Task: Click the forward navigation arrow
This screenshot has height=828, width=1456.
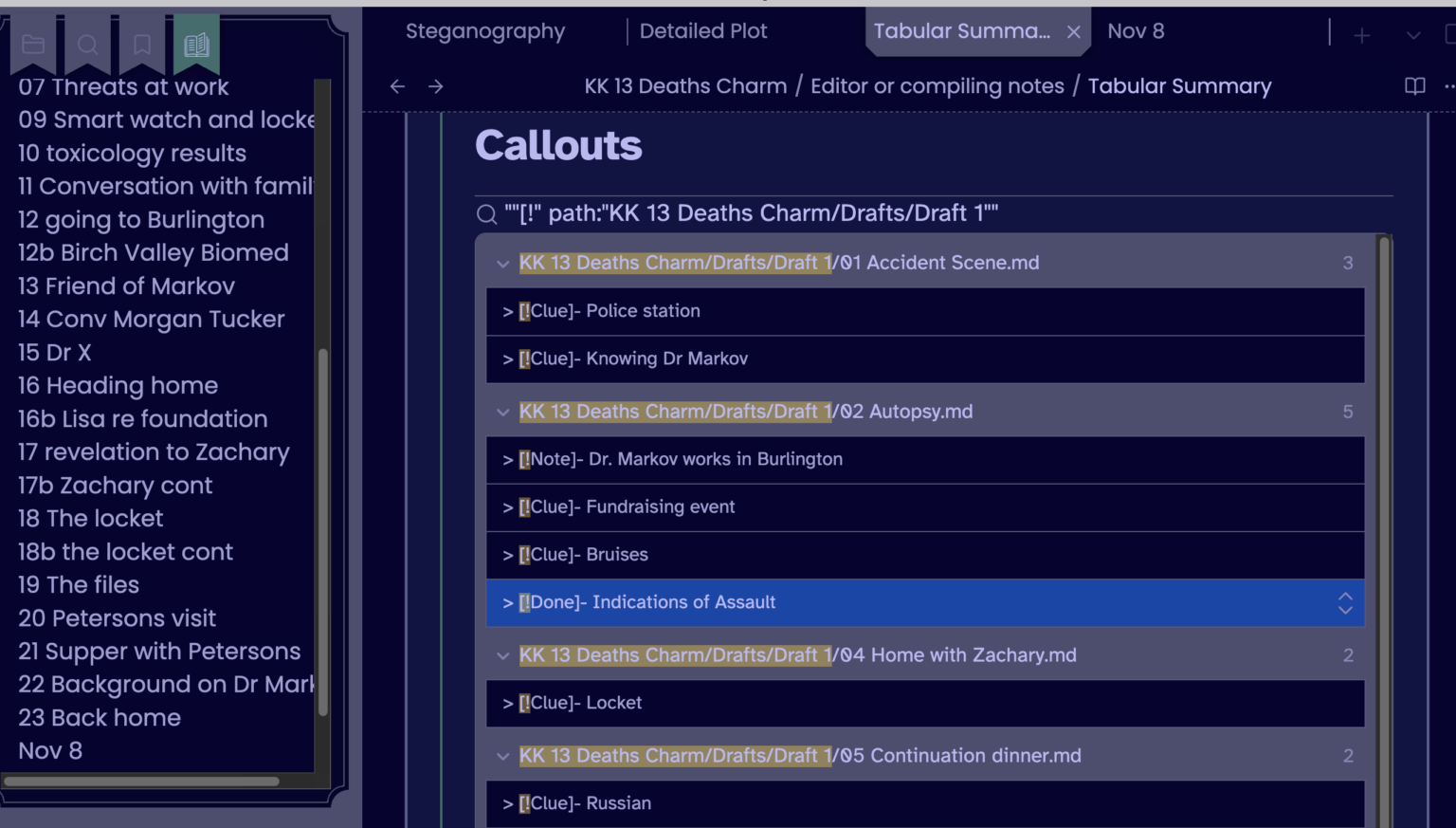Action: [x=435, y=86]
